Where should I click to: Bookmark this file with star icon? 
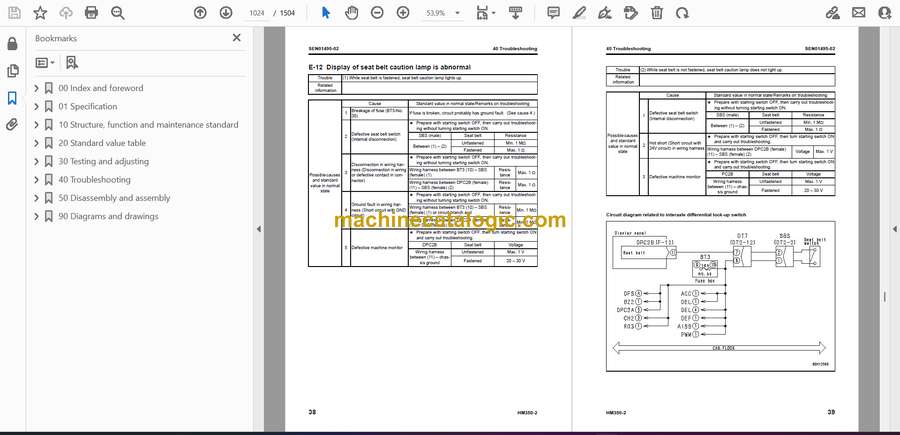tap(40, 13)
